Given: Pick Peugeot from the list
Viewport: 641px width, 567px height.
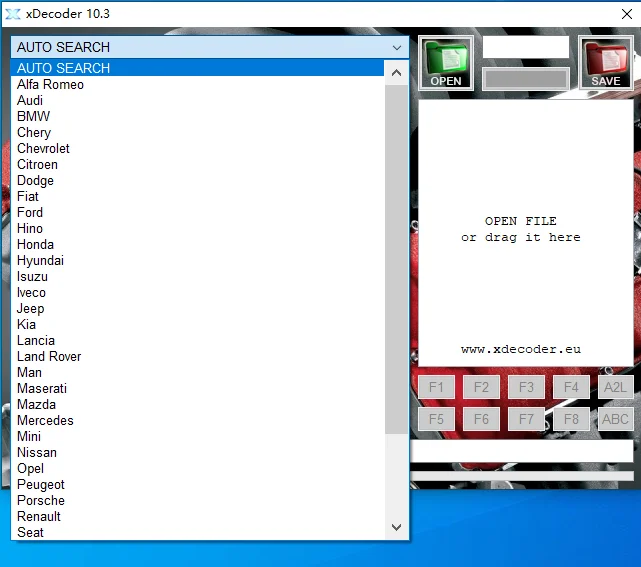Looking at the screenshot, I should (197, 484).
